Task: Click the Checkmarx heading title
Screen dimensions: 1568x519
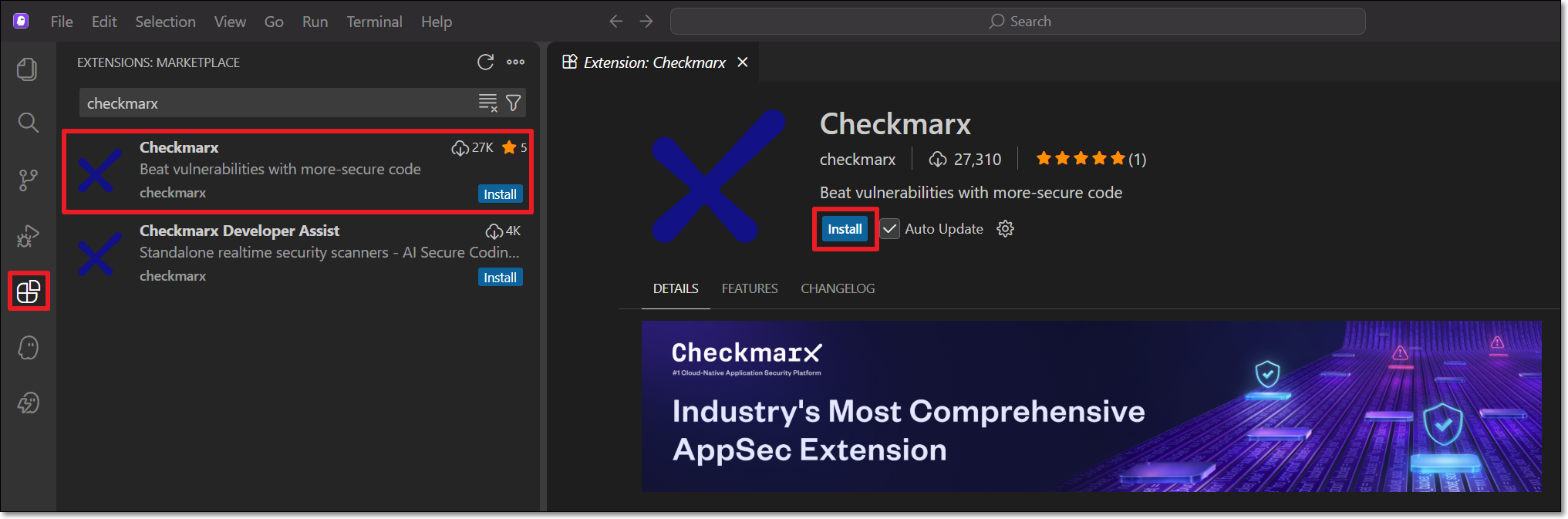Action: coord(895,123)
